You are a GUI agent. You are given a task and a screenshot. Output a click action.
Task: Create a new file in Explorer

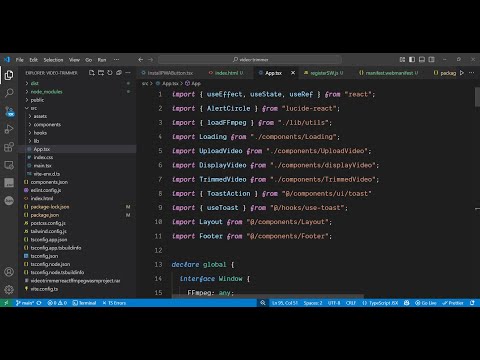pyautogui.click(x=92, y=73)
